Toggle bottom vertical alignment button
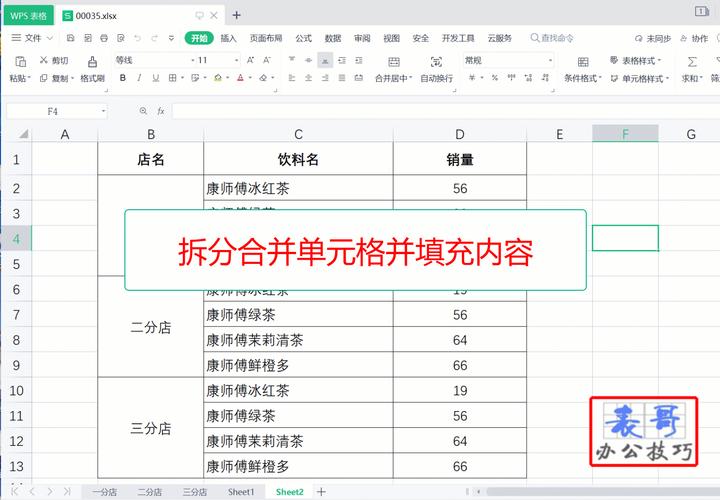Screen dimensions: 720x500 click(x=325, y=60)
